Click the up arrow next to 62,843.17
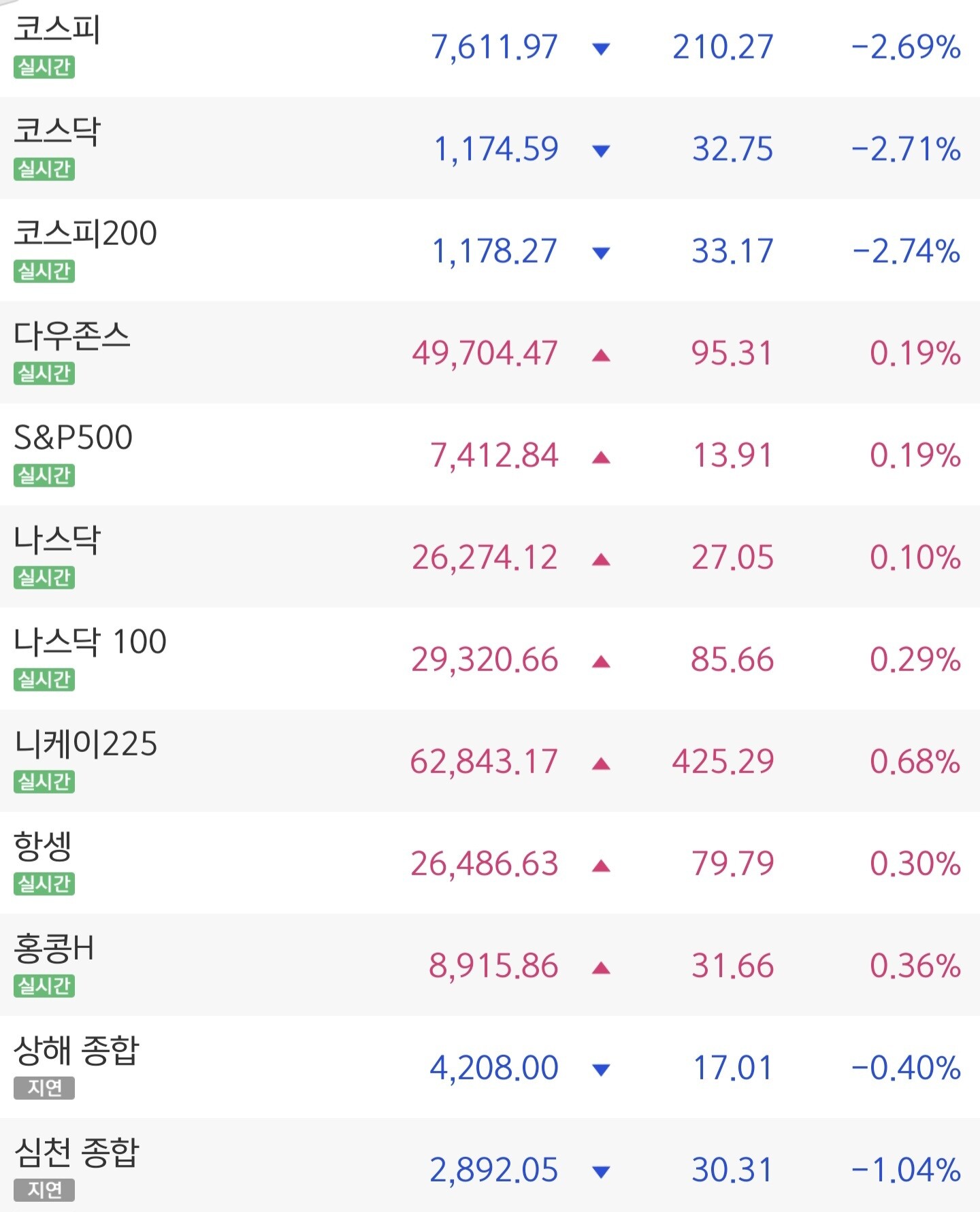The width and height of the screenshot is (980, 1212). (x=601, y=764)
